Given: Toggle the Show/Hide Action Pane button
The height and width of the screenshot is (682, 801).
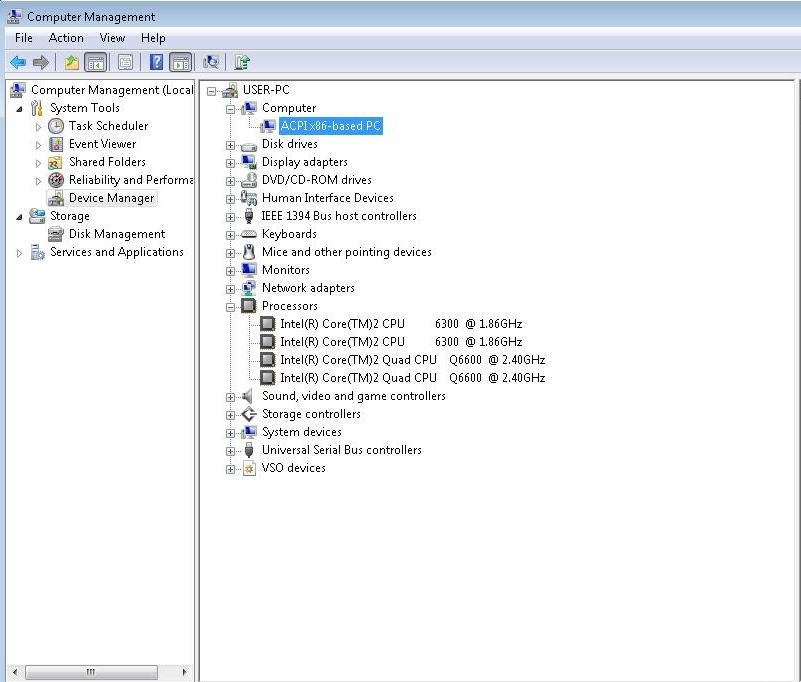Looking at the screenshot, I should pyautogui.click(x=181, y=62).
